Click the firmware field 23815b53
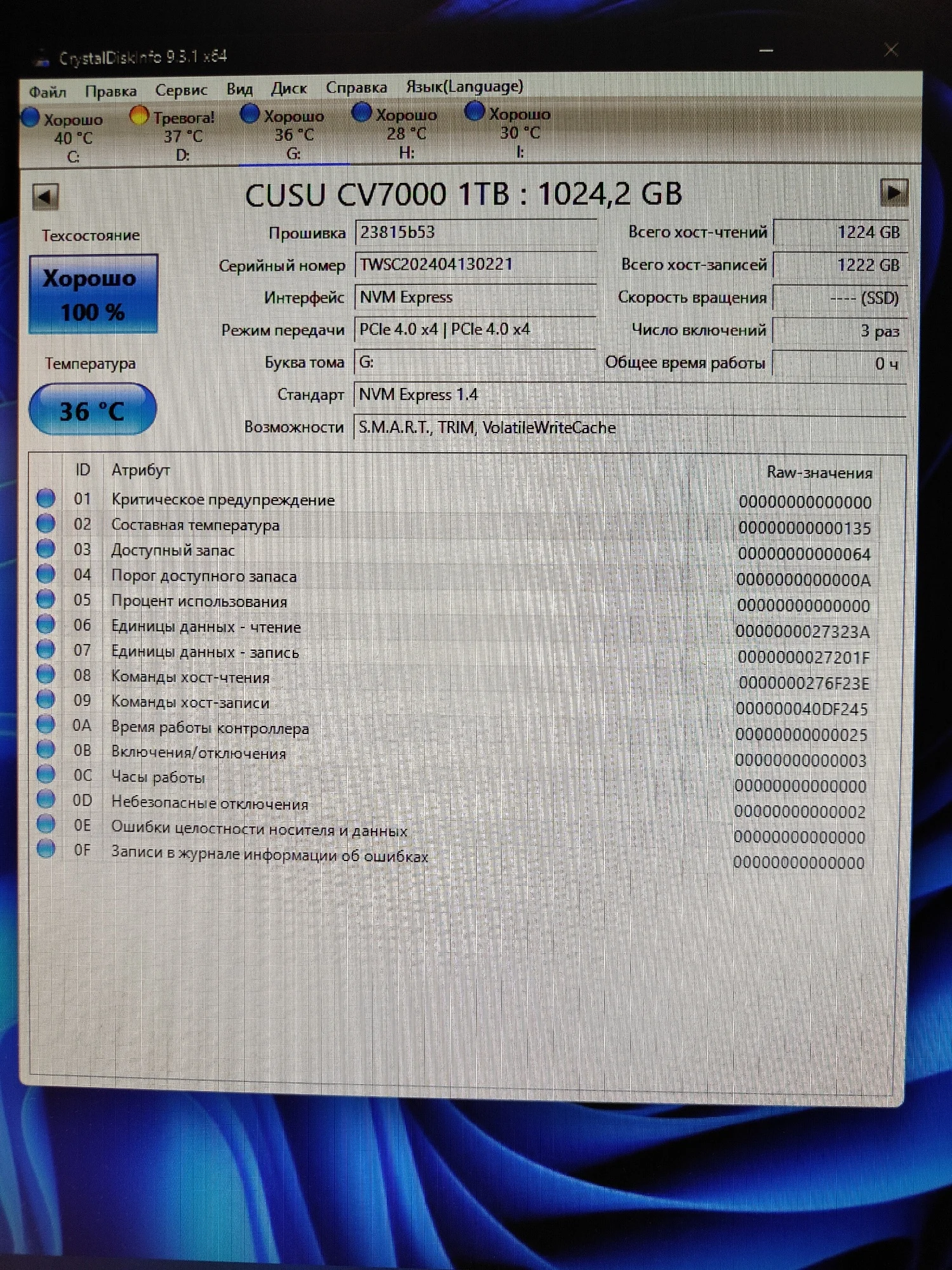The width and height of the screenshot is (952, 1270). pyautogui.click(x=476, y=232)
